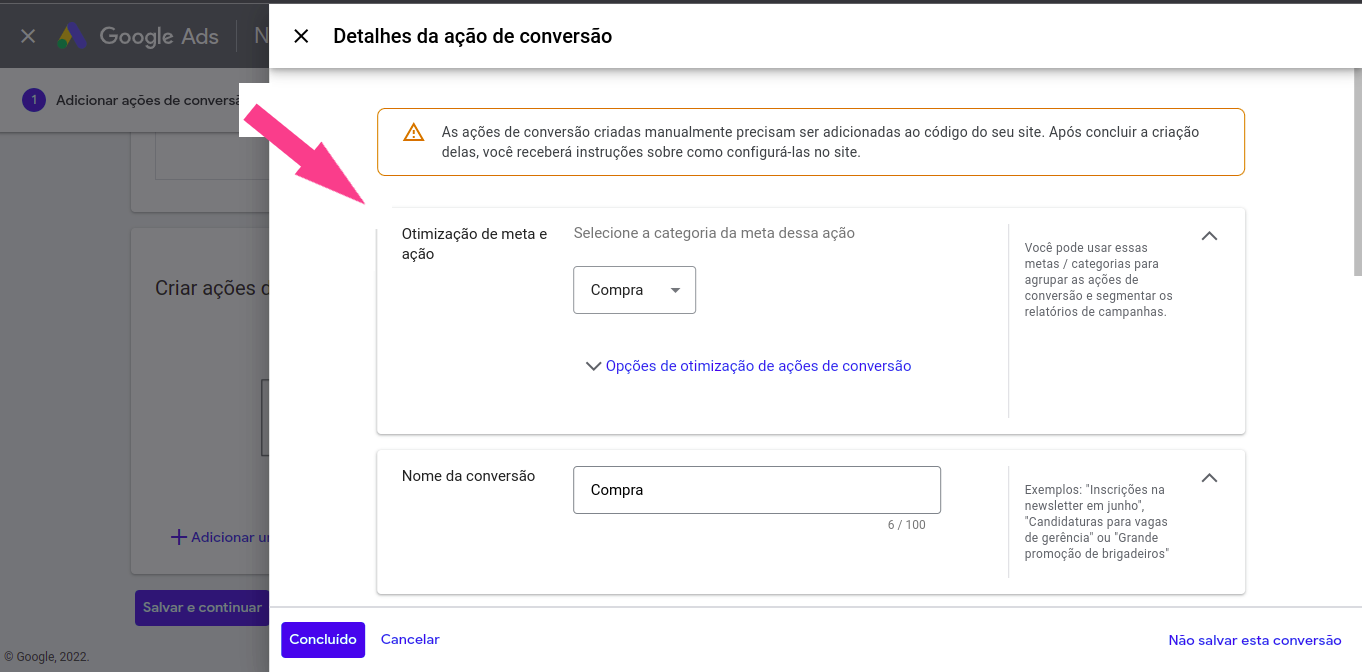The width and height of the screenshot is (1362, 672).
Task: Open the Compra goal category dropdown
Action: coord(634,290)
